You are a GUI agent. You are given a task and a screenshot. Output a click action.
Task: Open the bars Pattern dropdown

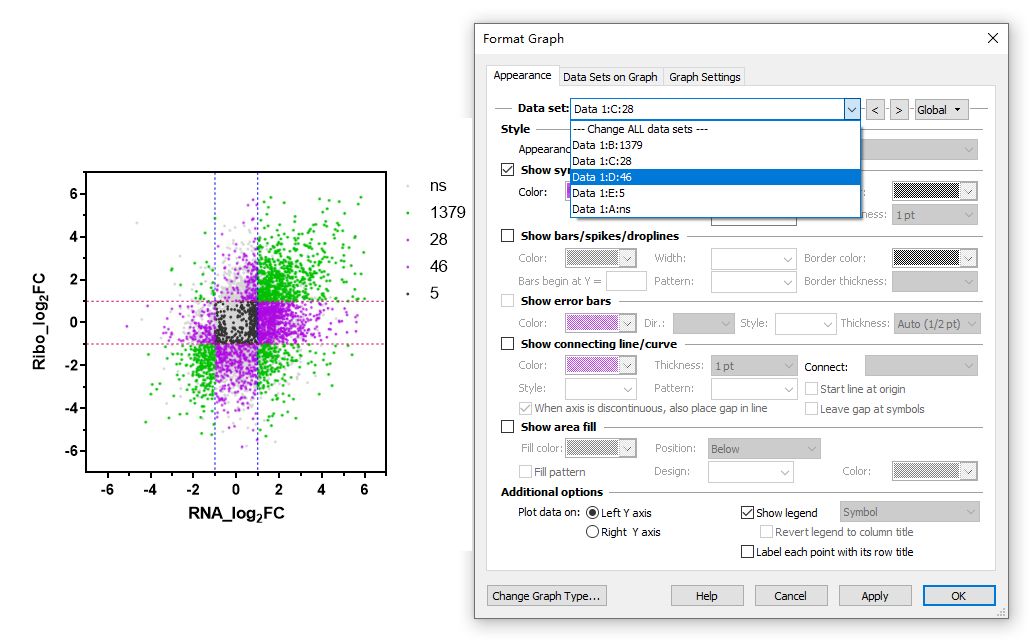[x=754, y=282]
